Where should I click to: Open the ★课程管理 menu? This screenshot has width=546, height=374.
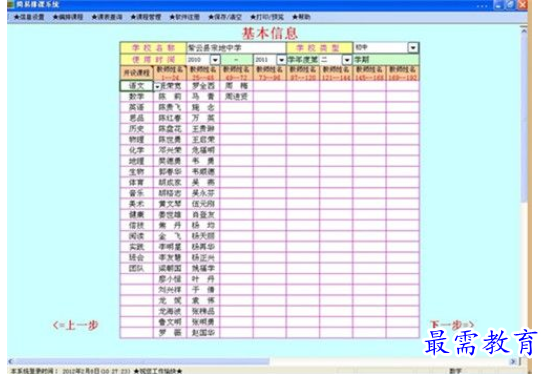pyautogui.click(x=146, y=17)
